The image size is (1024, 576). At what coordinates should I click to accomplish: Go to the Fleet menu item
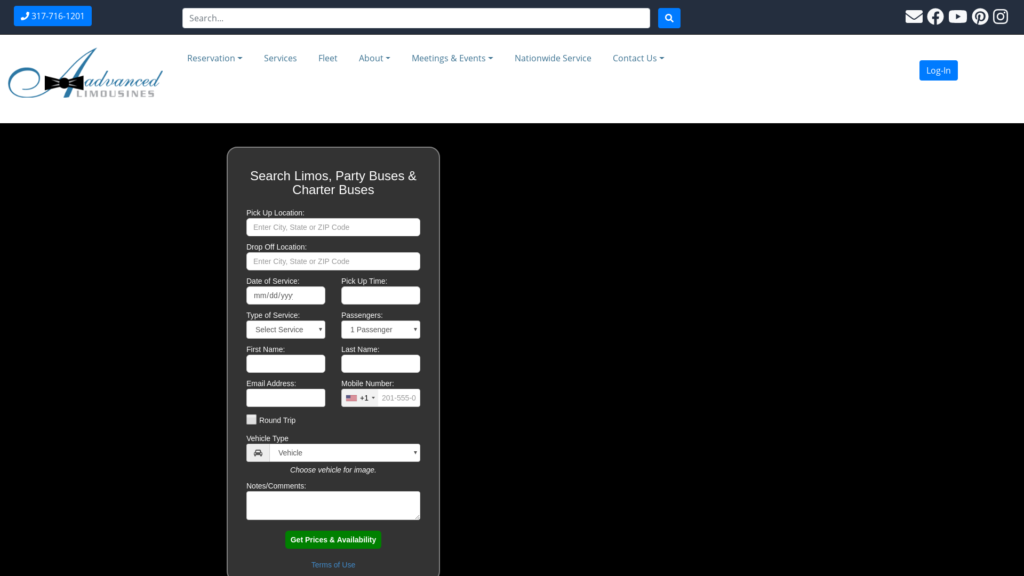click(327, 58)
